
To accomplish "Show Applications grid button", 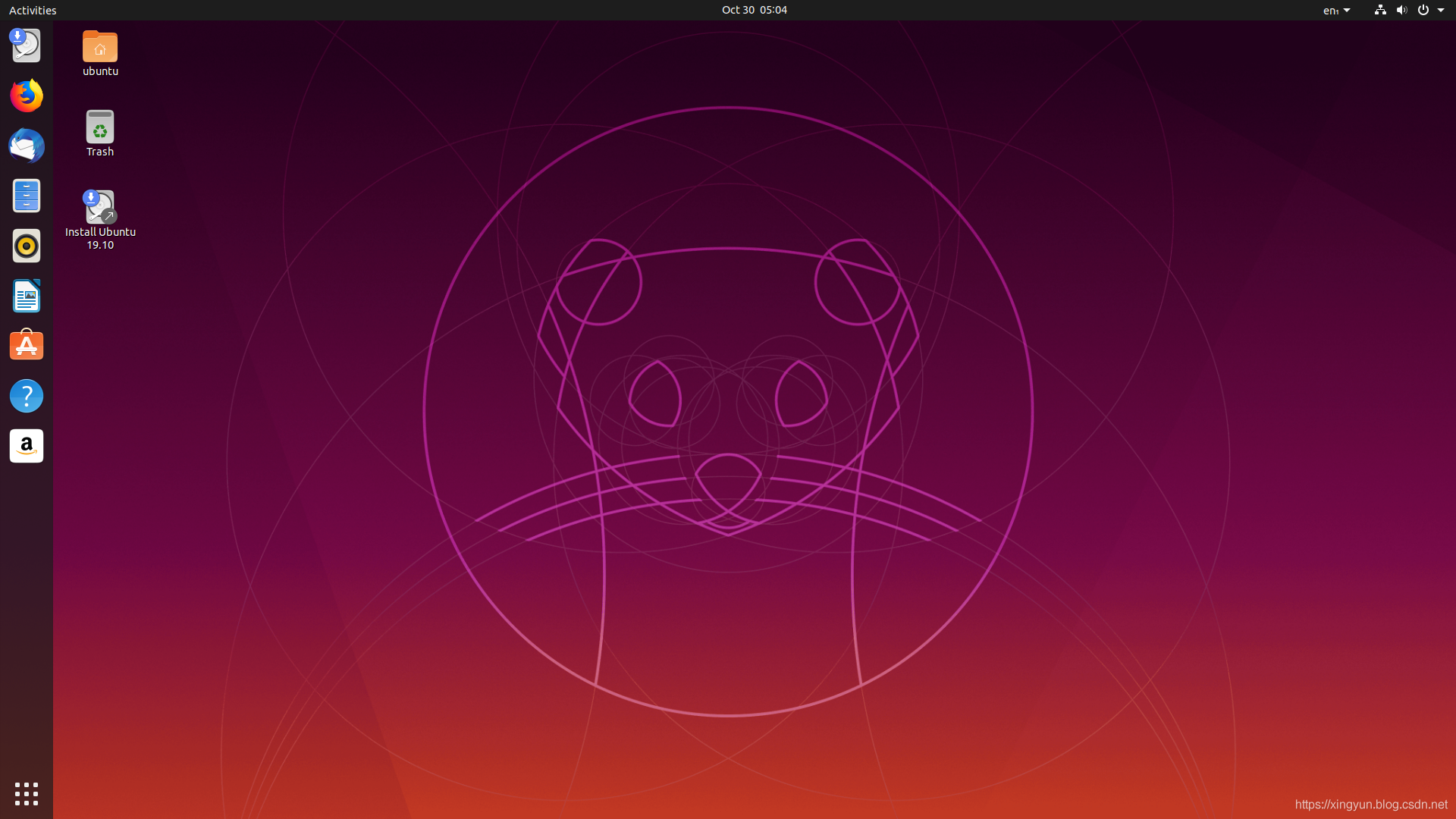I will tap(27, 794).
